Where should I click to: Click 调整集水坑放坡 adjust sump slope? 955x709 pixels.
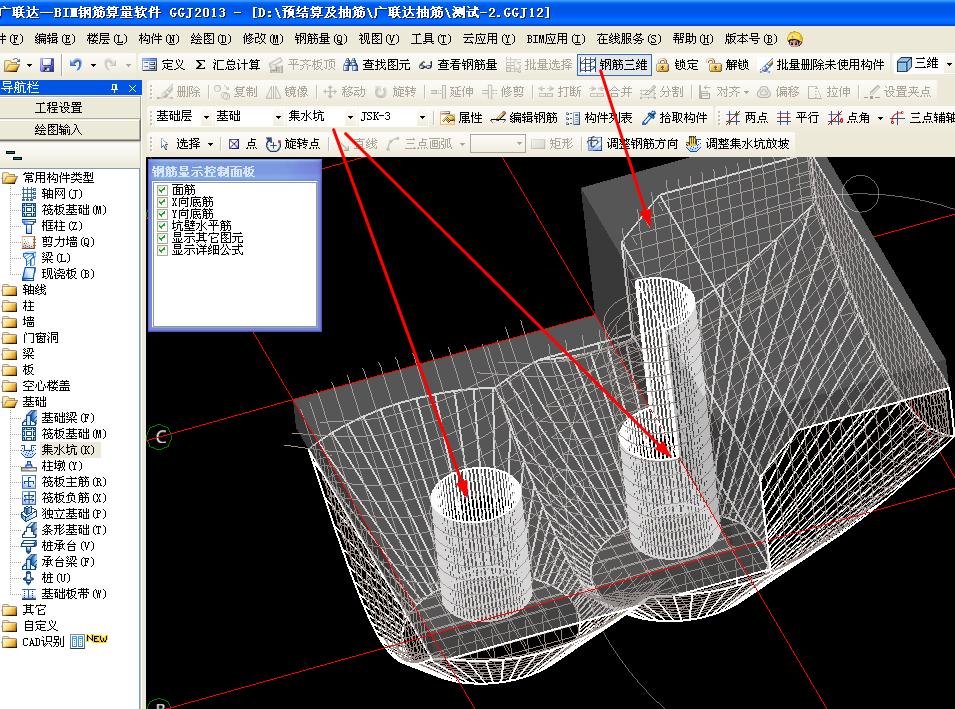(x=738, y=144)
